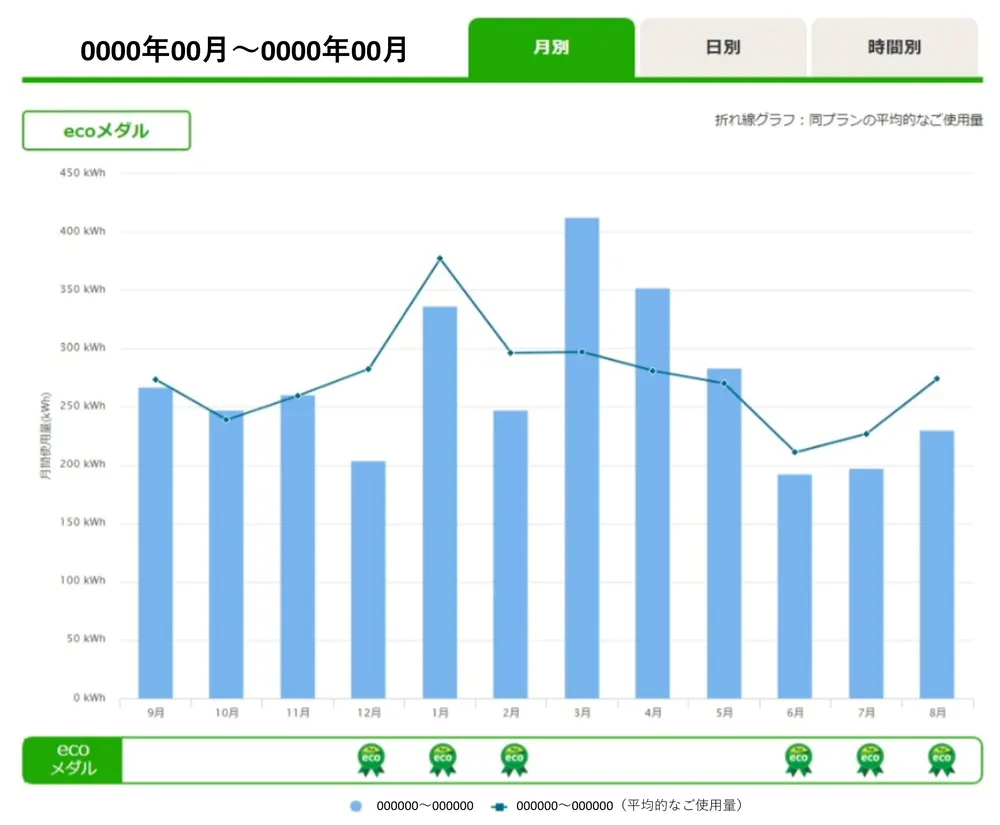This screenshot has height=825, width=1000.
Task: Click the eco medal icon under 1月
Action: tap(441, 760)
